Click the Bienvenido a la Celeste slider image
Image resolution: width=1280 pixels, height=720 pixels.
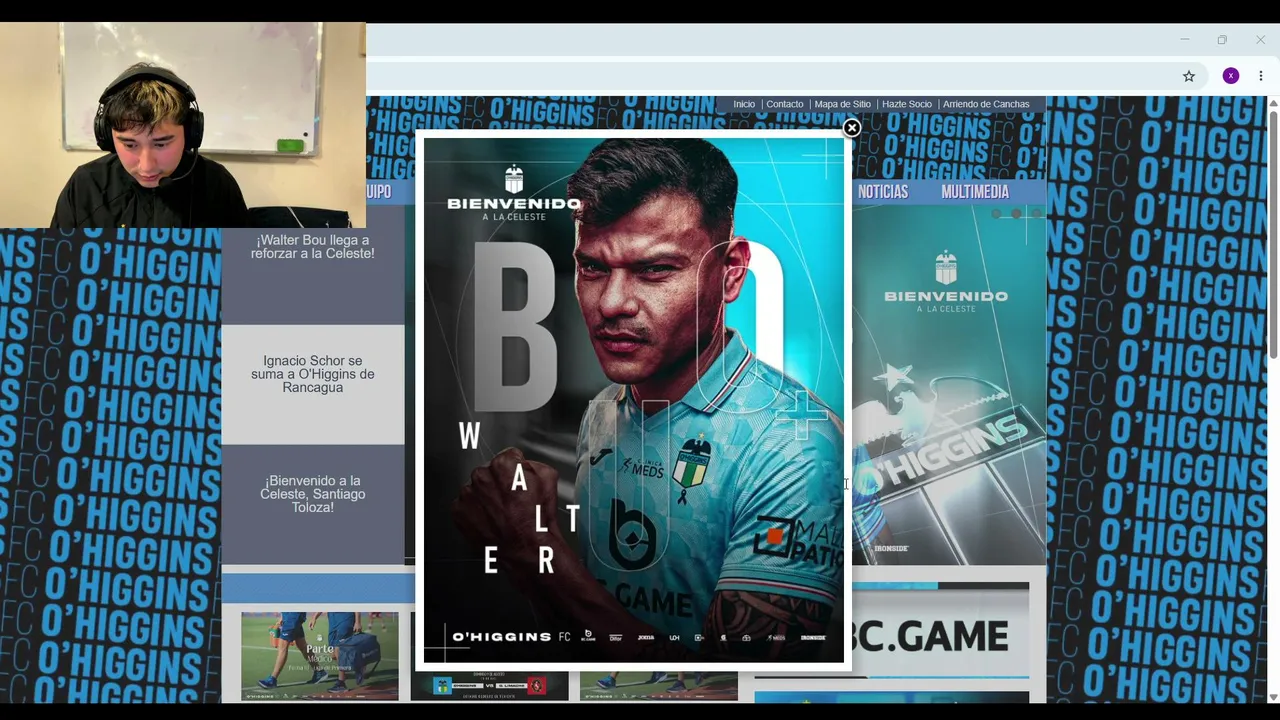coord(949,385)
